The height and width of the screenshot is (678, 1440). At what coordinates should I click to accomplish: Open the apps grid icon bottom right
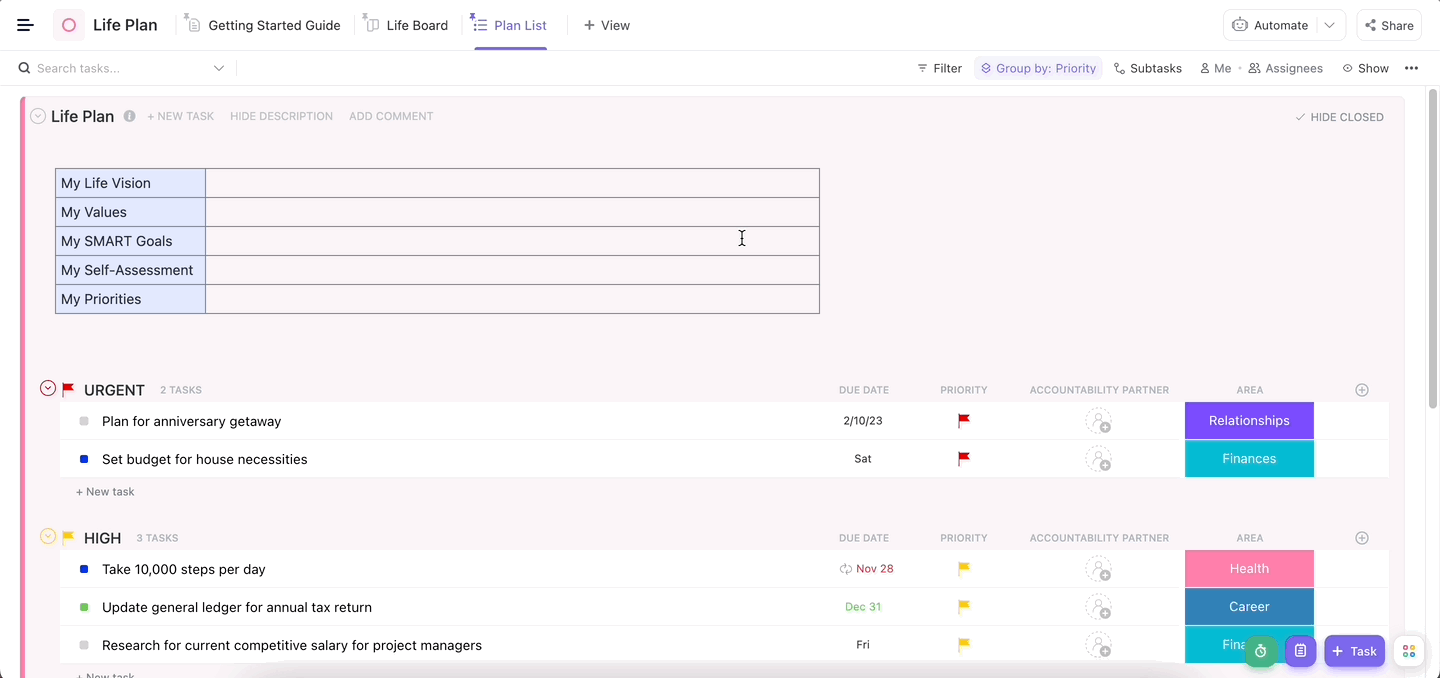tap(1408, 651)
